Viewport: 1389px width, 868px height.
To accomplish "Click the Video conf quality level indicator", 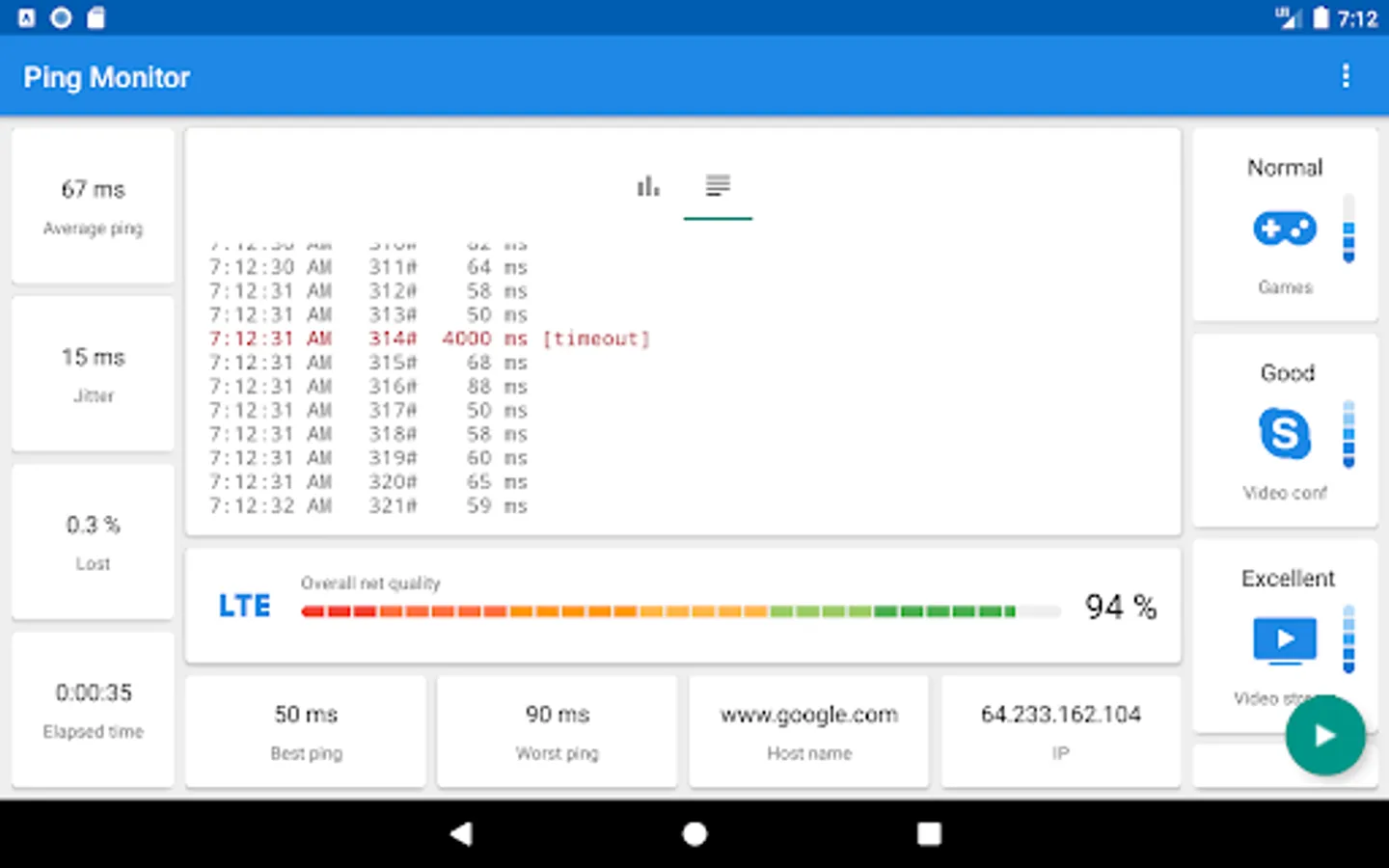I will pyautogui.click(x=1348, y=434).
